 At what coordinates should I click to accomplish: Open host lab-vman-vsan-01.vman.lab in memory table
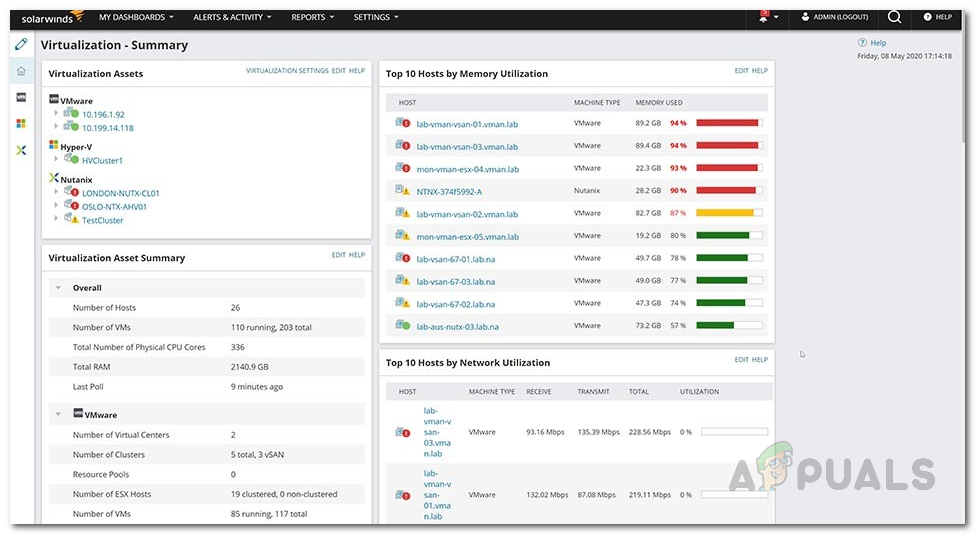(x=467, y=124)
